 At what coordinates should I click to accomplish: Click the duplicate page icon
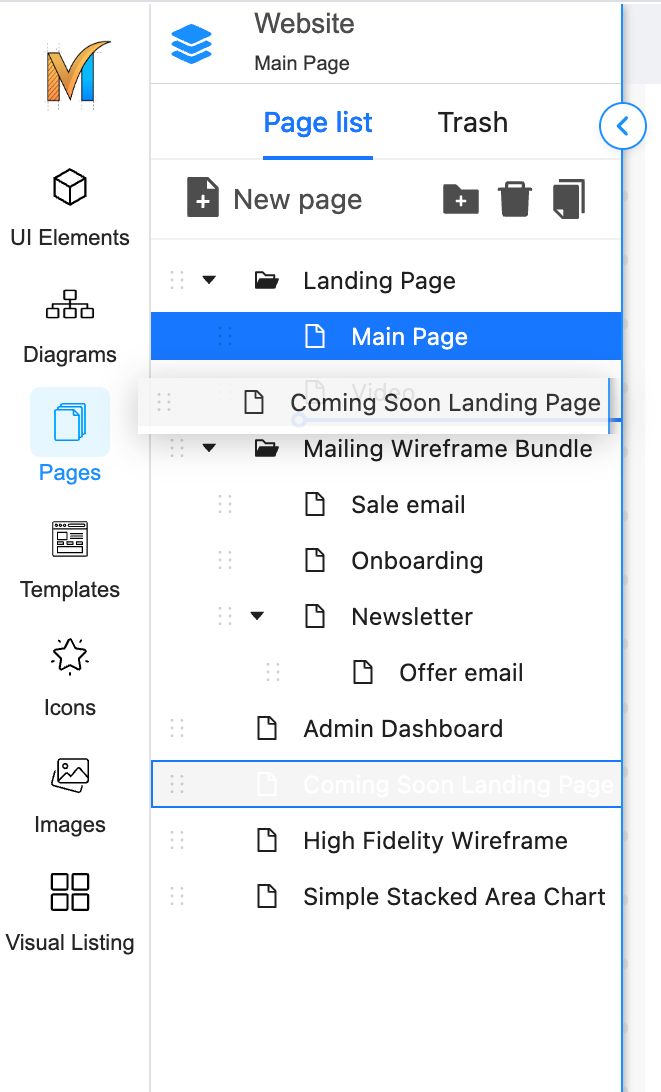coord(569,199)
